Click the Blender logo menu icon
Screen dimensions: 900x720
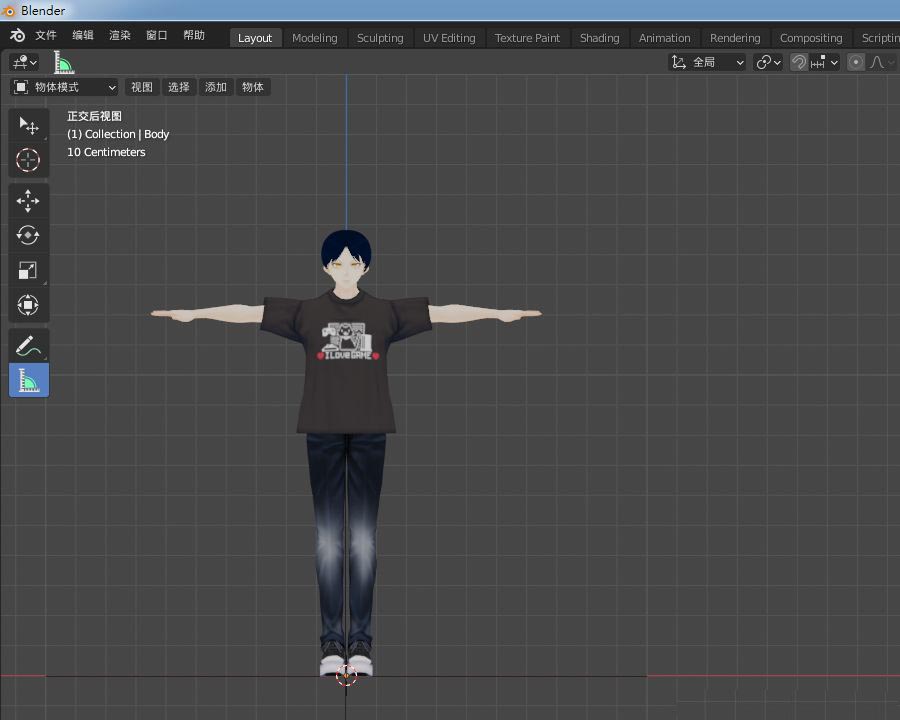pos(17,36)
